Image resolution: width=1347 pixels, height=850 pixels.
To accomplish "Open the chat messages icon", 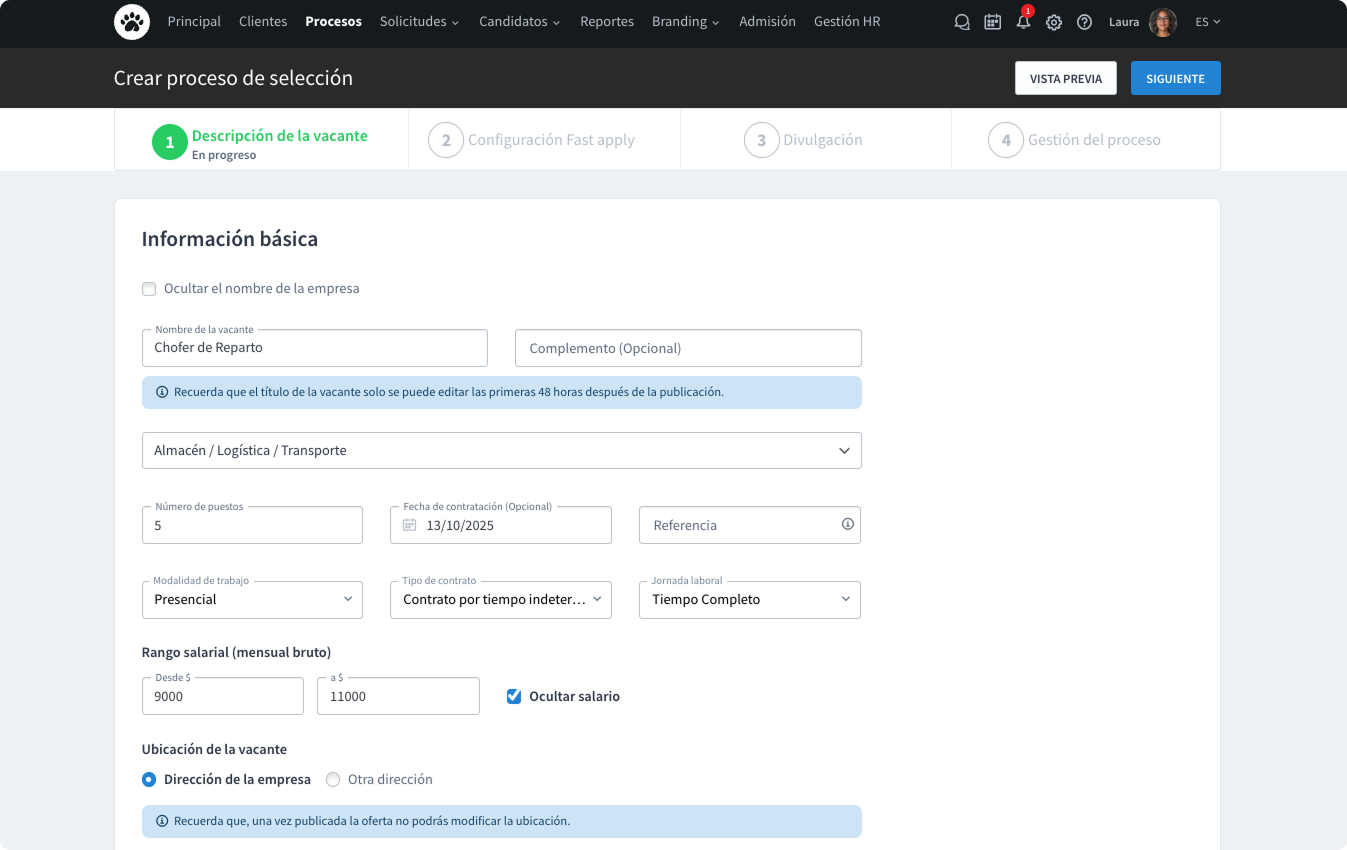I will pyautogui.click(x=962, y=22).
